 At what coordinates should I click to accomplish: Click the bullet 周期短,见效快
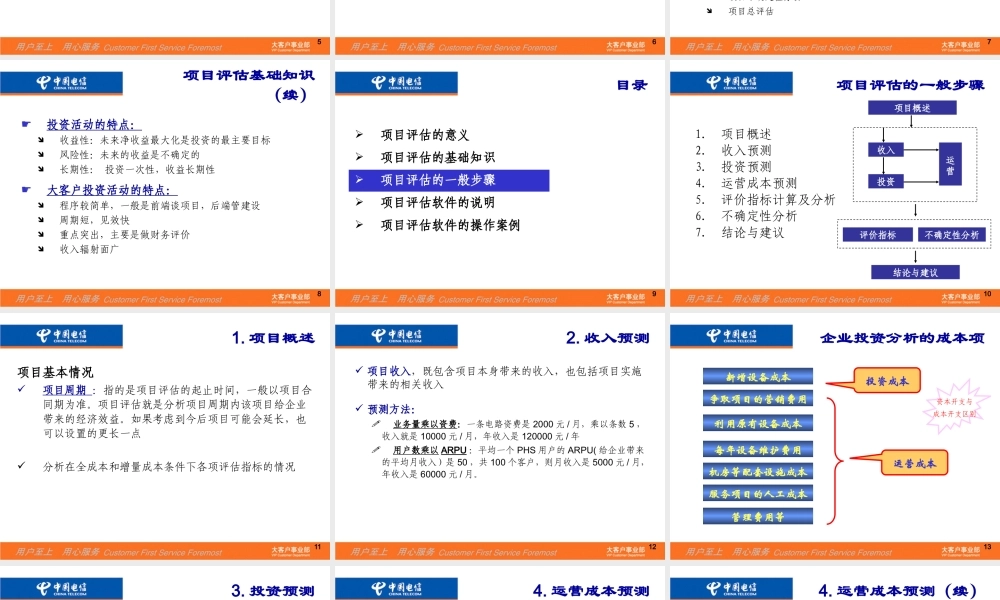(94, 220)
